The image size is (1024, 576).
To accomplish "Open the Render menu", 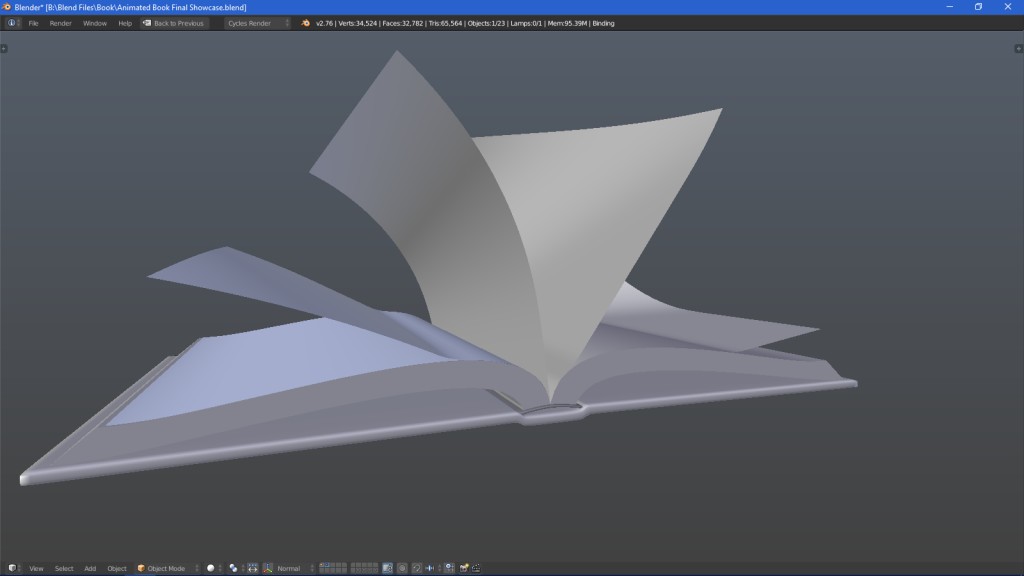I will (x=60, y=23).
